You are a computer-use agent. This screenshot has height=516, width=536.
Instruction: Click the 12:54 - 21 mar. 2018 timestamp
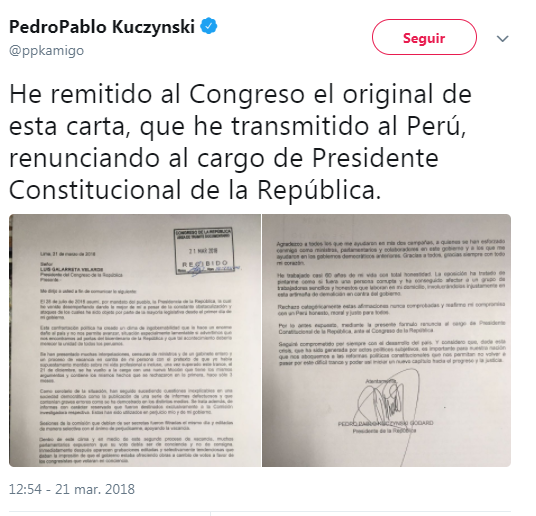point(72,489)
